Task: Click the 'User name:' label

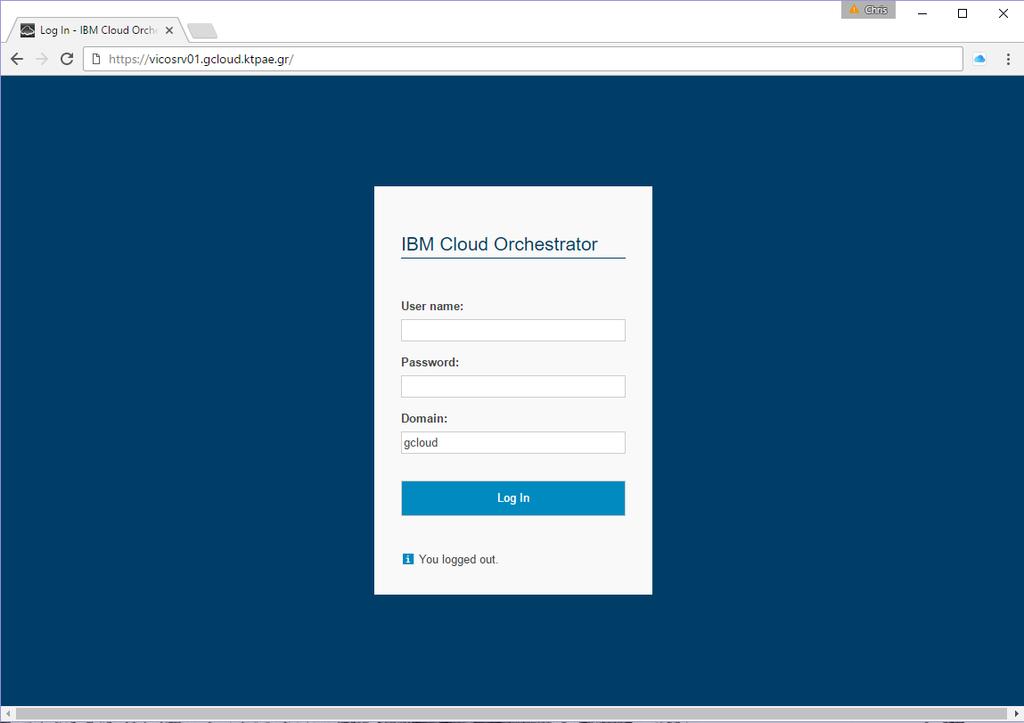Action: coord(432,306)
